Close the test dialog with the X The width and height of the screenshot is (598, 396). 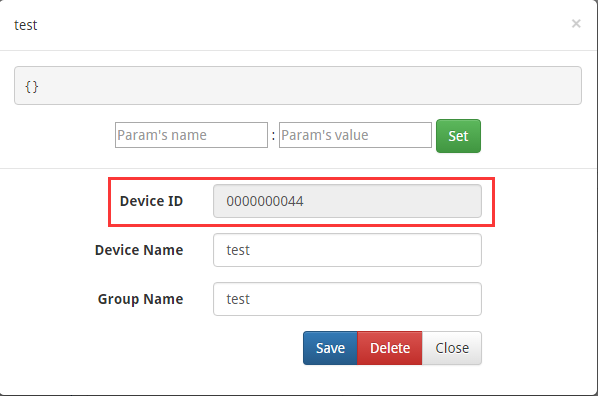tap(576, 24)
